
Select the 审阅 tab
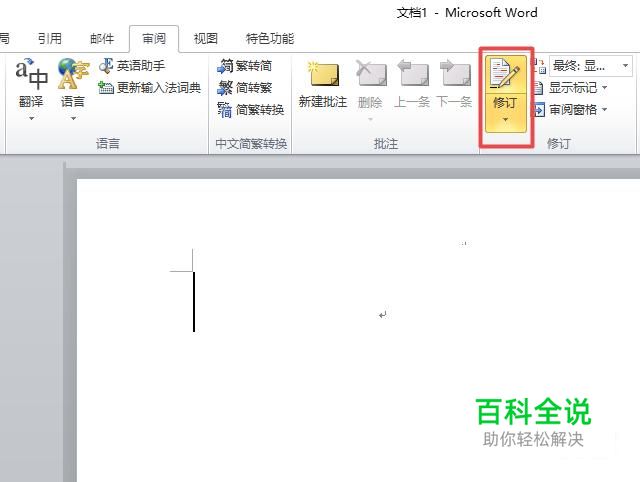154,39
